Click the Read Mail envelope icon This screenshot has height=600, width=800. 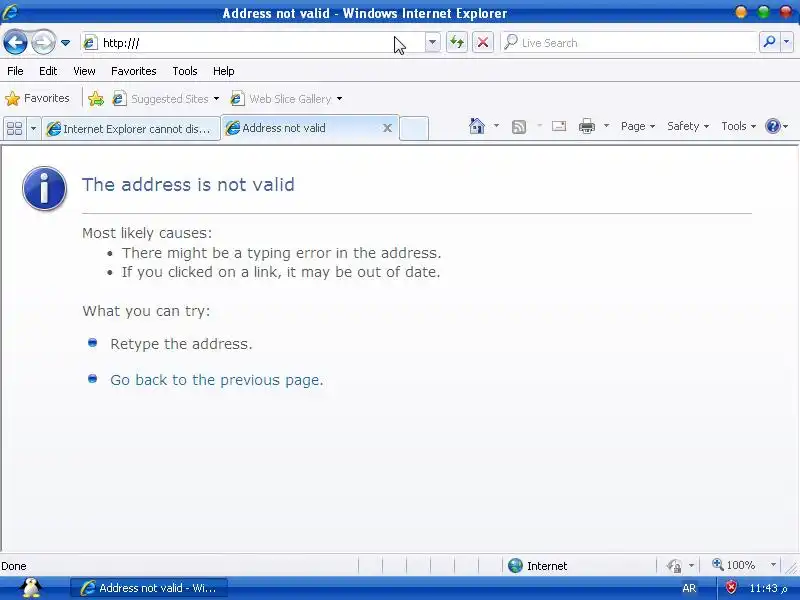coord(559,126)
